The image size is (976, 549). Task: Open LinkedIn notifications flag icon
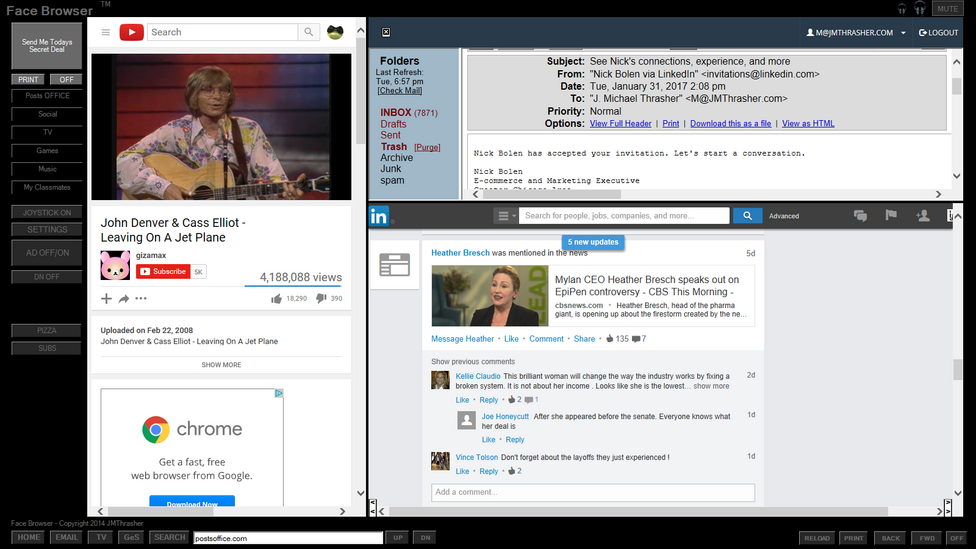(x=890, y=216)
